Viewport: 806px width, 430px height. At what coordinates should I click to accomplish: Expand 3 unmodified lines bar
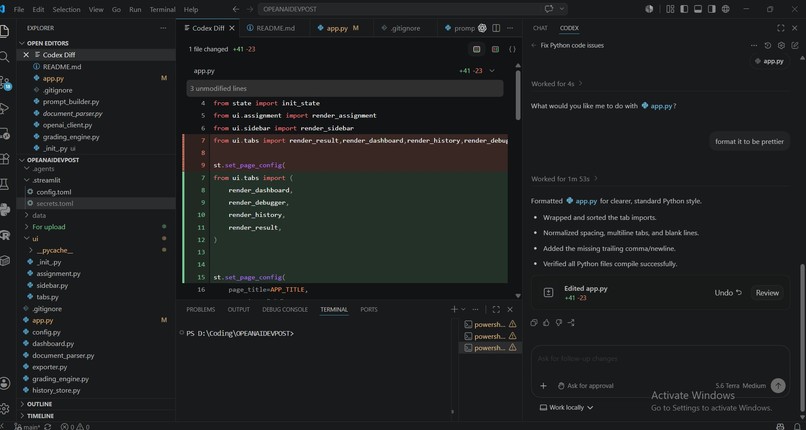click(x=345, y=88)
